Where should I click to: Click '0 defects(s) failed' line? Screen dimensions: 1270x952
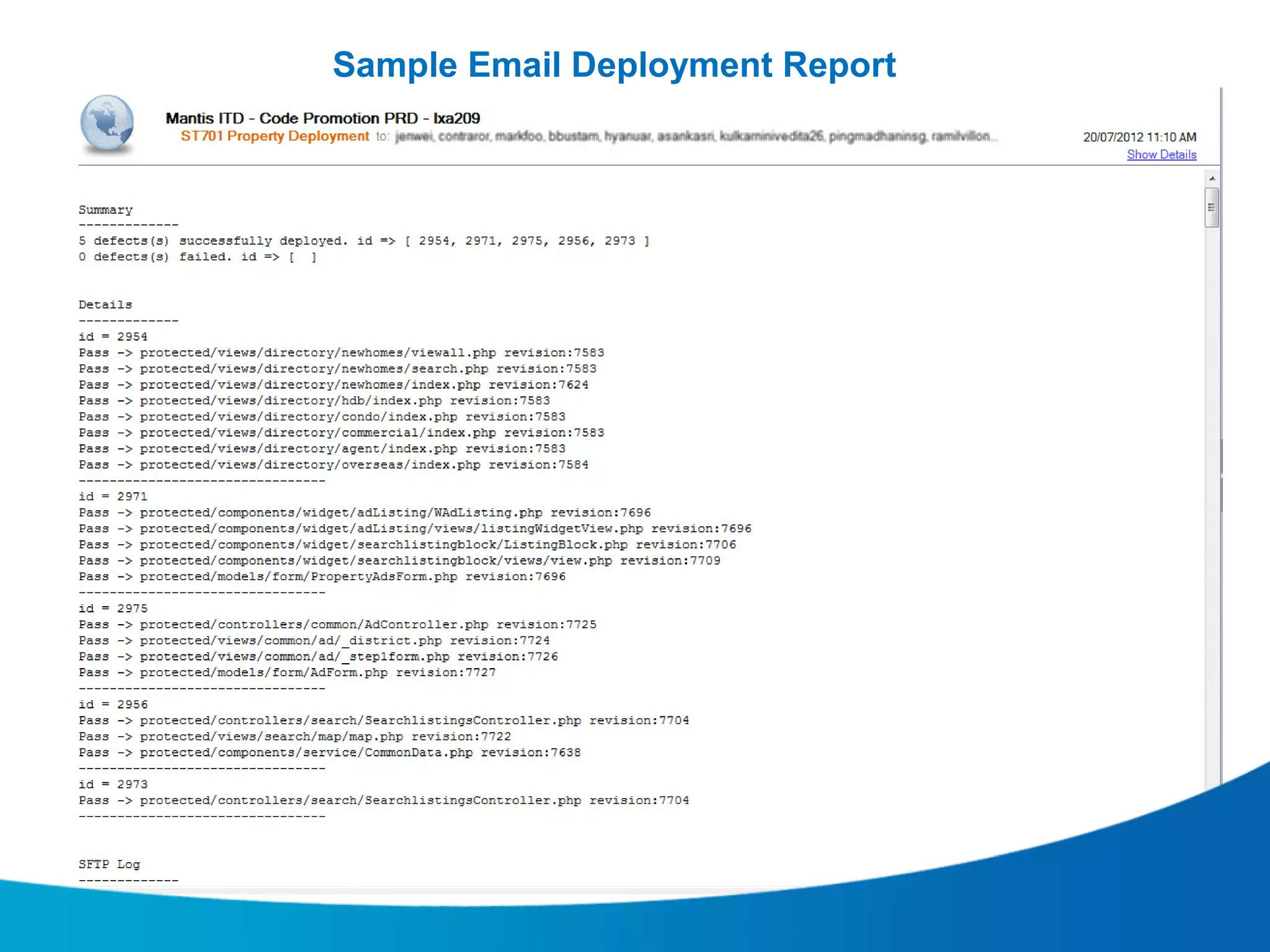tap(198, 257)
